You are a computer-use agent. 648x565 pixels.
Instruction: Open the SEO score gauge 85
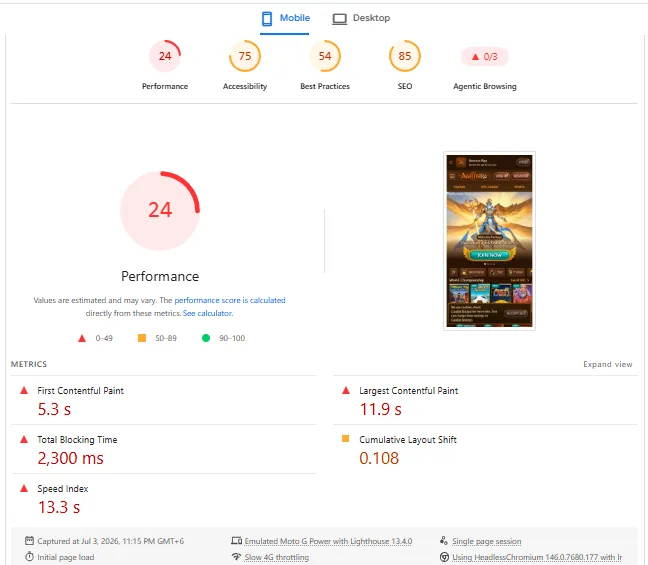405,56
